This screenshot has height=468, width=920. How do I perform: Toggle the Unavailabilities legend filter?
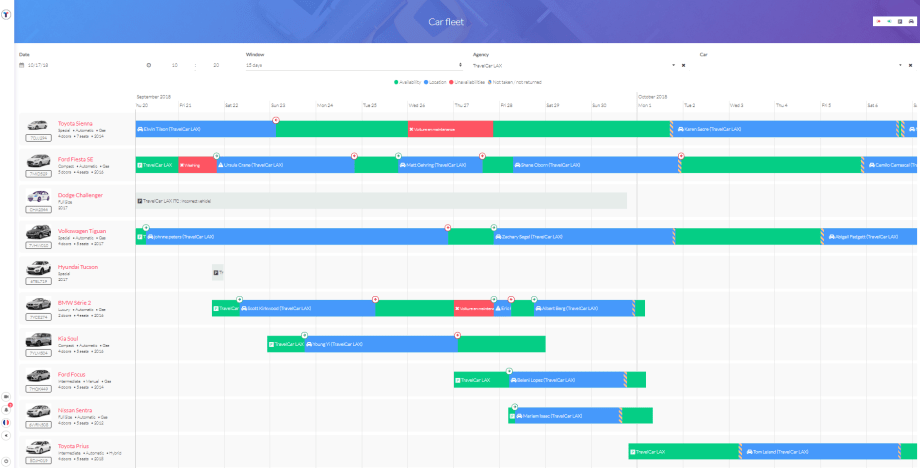(x=467, y=82)
